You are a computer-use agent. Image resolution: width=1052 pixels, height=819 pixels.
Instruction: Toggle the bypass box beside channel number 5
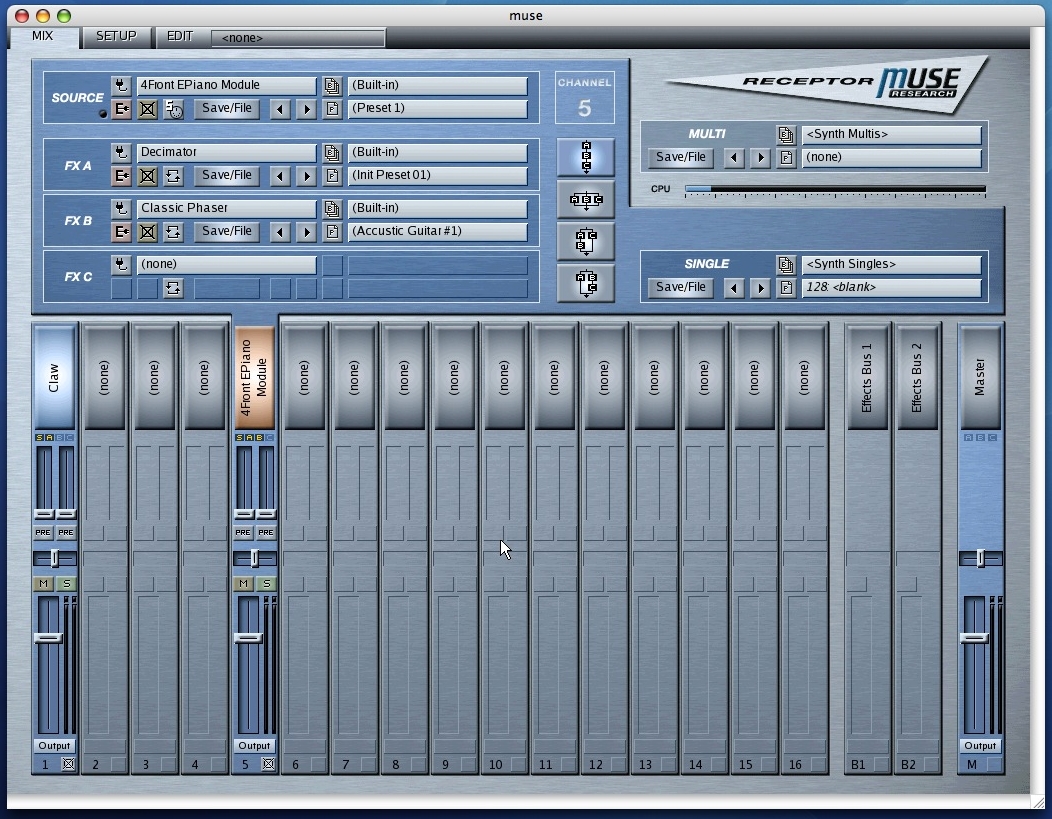point(268,764)
